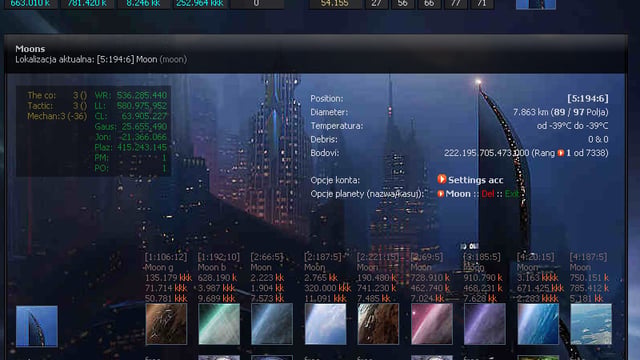Click coordinates [1:106:12]
Viewport: 640px width, 360px height.
(x=166, y=257)
